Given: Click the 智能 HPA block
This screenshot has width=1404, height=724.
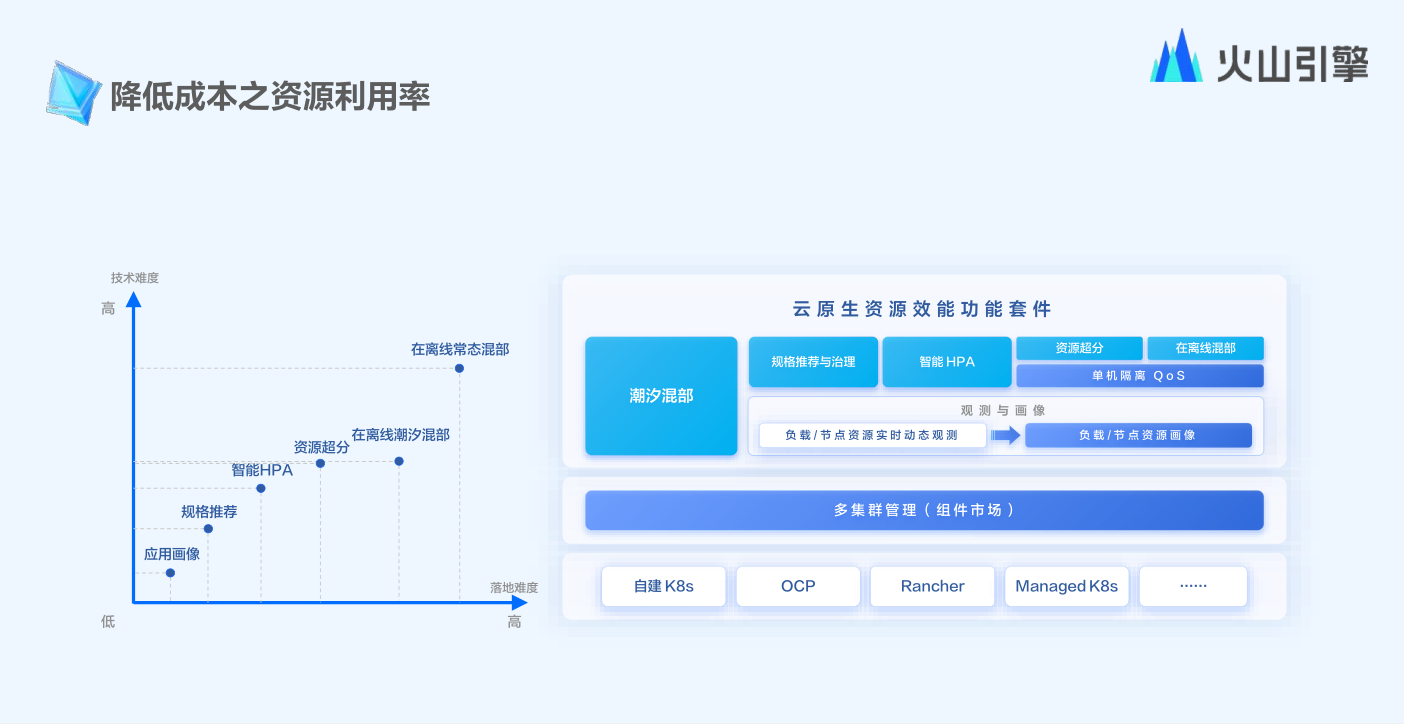Looking at the screenshot, I should [946, 362].
